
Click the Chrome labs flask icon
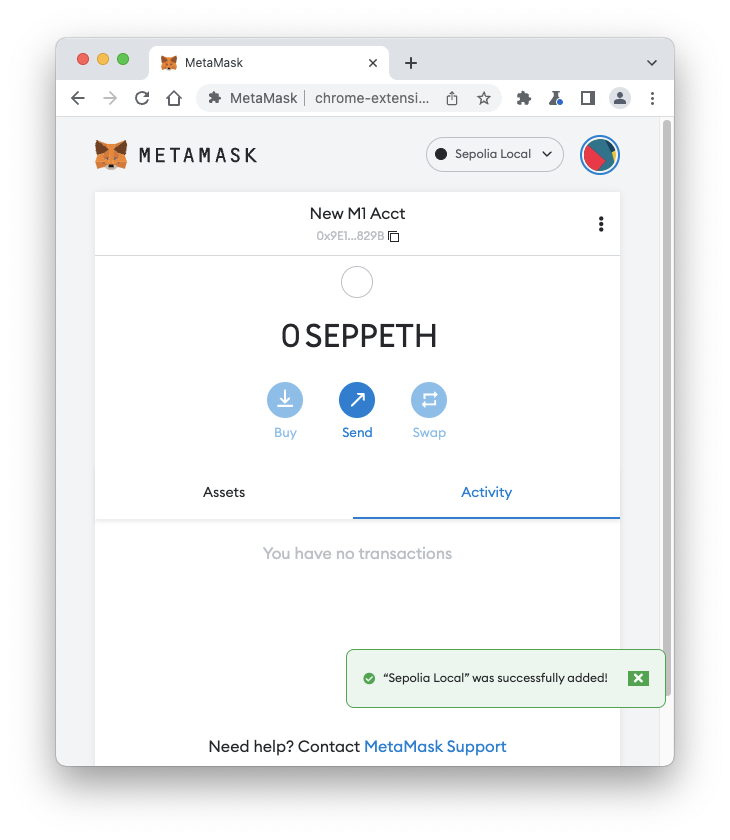[x=555, y=98]
